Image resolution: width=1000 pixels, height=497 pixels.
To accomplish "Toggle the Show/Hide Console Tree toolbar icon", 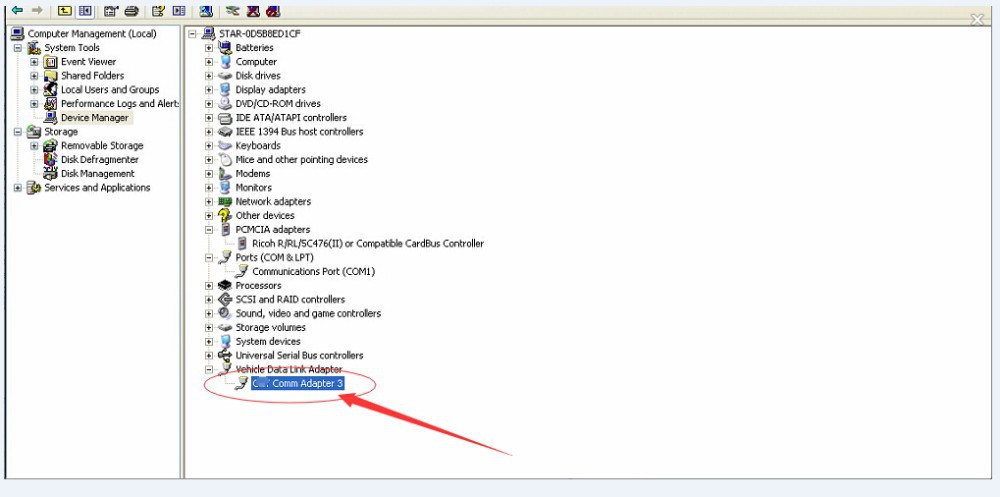I will 85,11.
